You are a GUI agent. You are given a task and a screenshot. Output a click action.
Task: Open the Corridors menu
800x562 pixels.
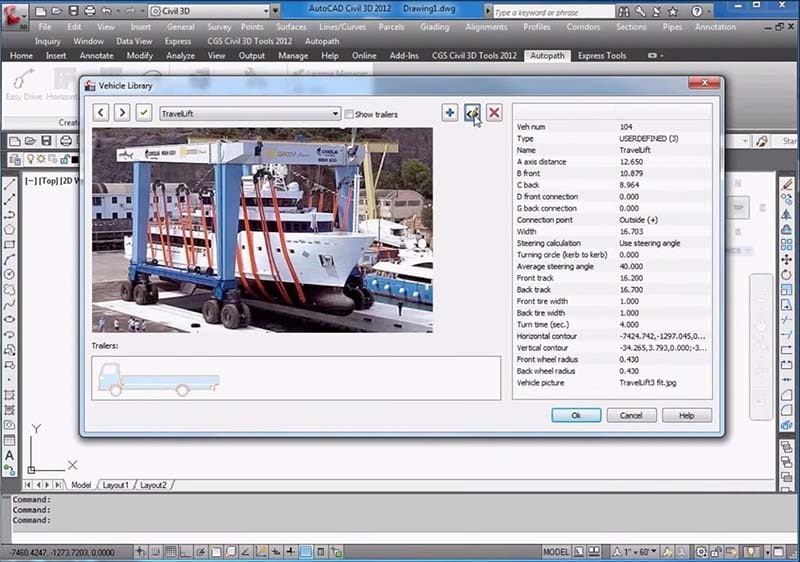tap(583, 27)
